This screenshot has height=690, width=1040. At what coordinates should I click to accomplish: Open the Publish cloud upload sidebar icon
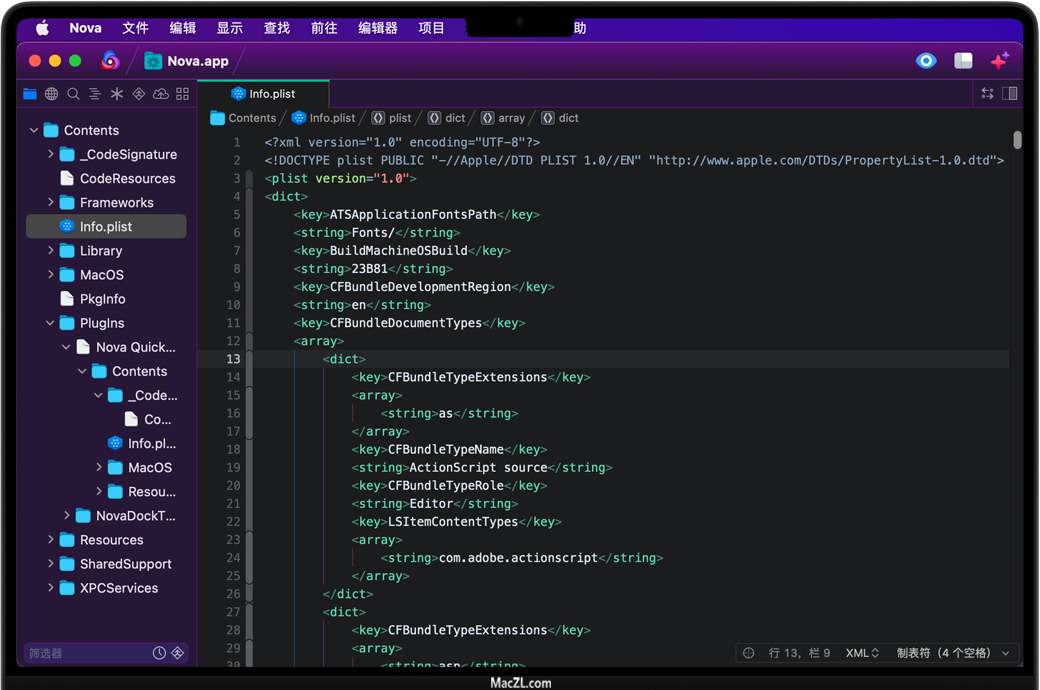pos(160,94)
